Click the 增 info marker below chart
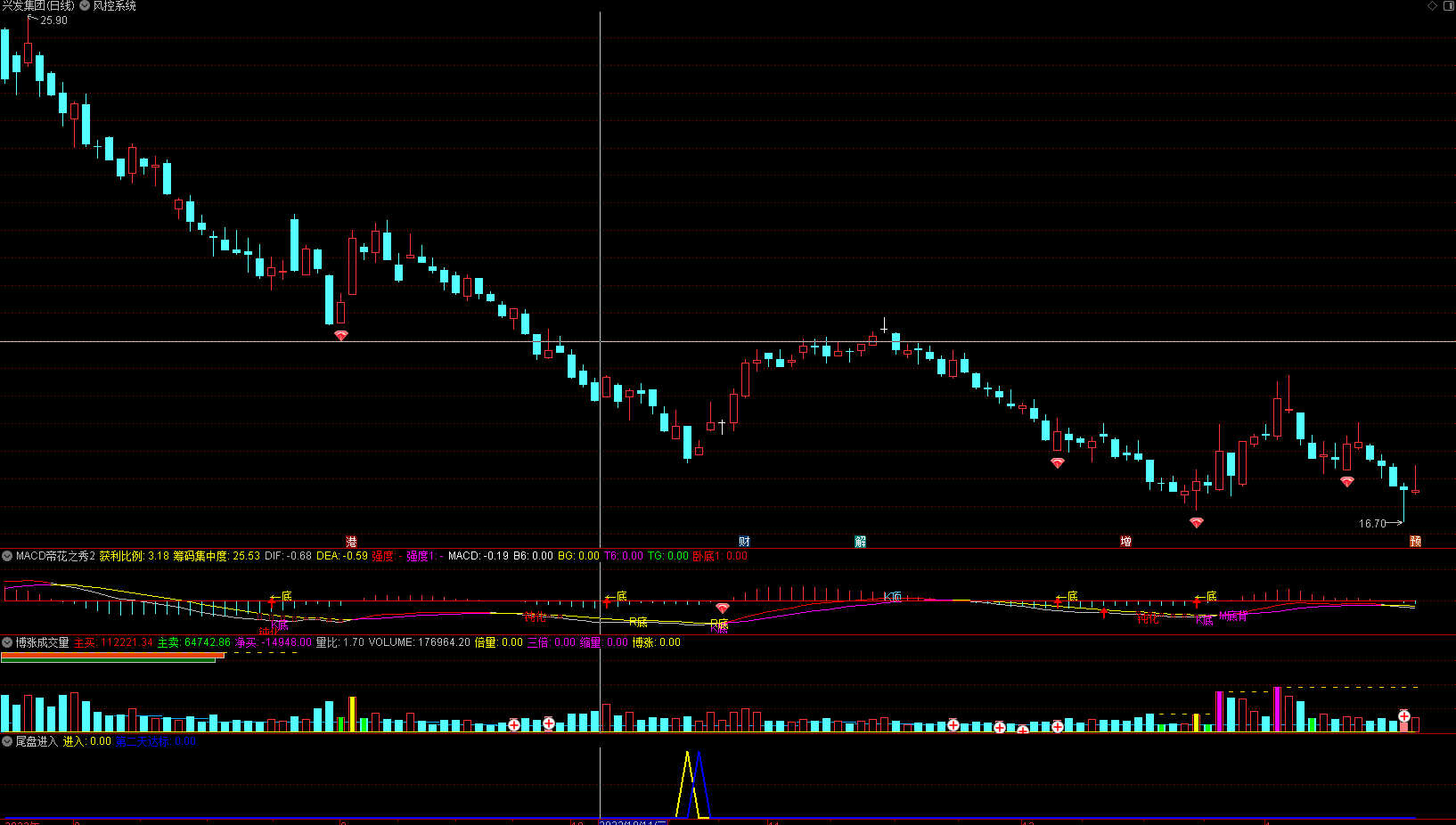Viewport: 1456px width, 825px height. 1125,542
